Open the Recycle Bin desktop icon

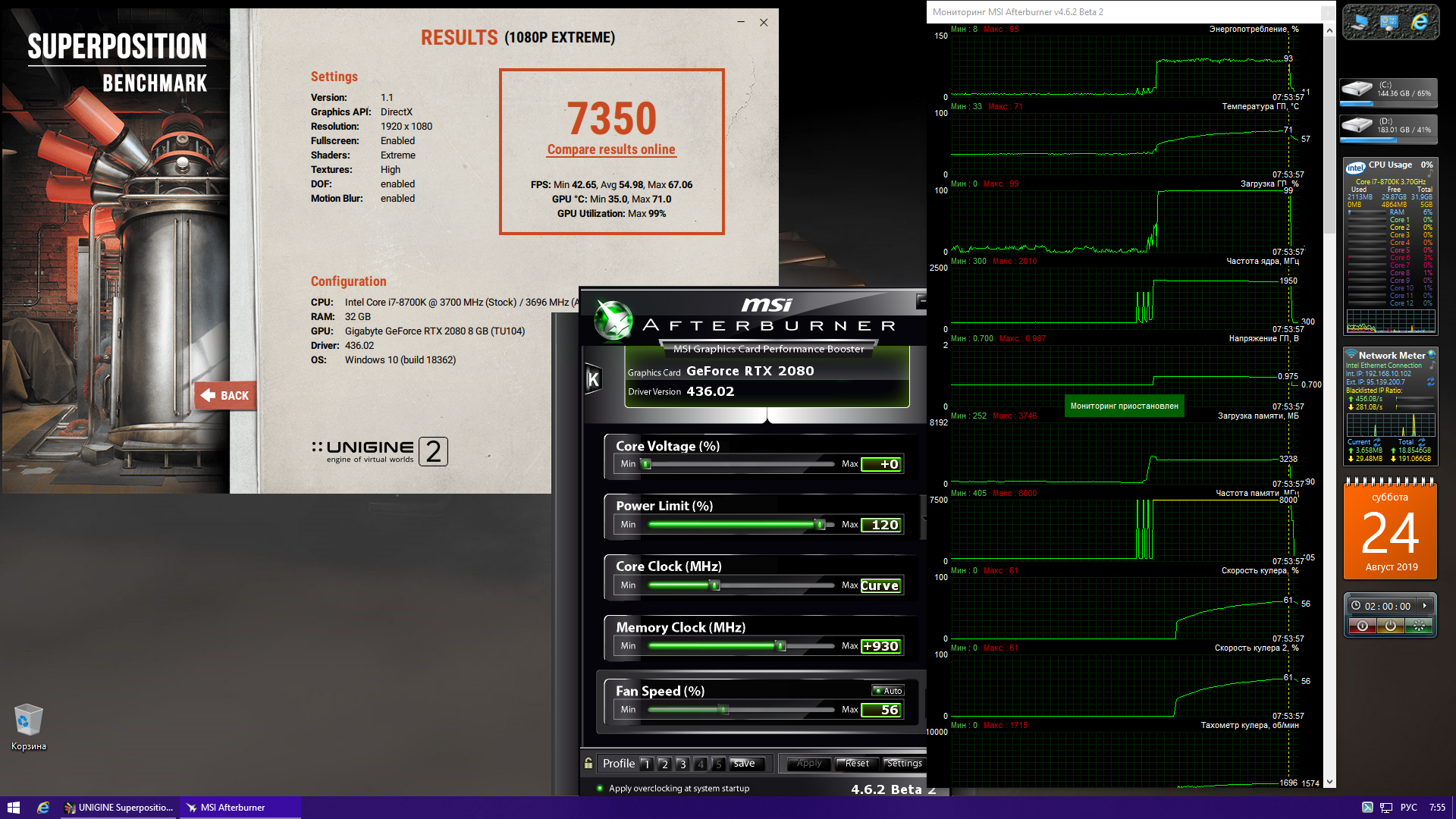pos(28,721)
